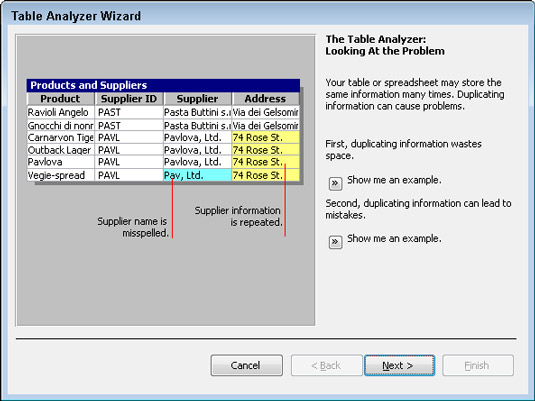535x401 pixels.
Task: Click the Next button
Action: click(x=399, y=366)
